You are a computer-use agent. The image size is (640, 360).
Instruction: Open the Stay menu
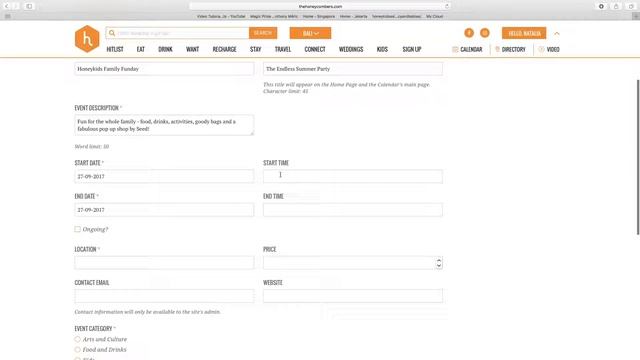click(256, 49)
